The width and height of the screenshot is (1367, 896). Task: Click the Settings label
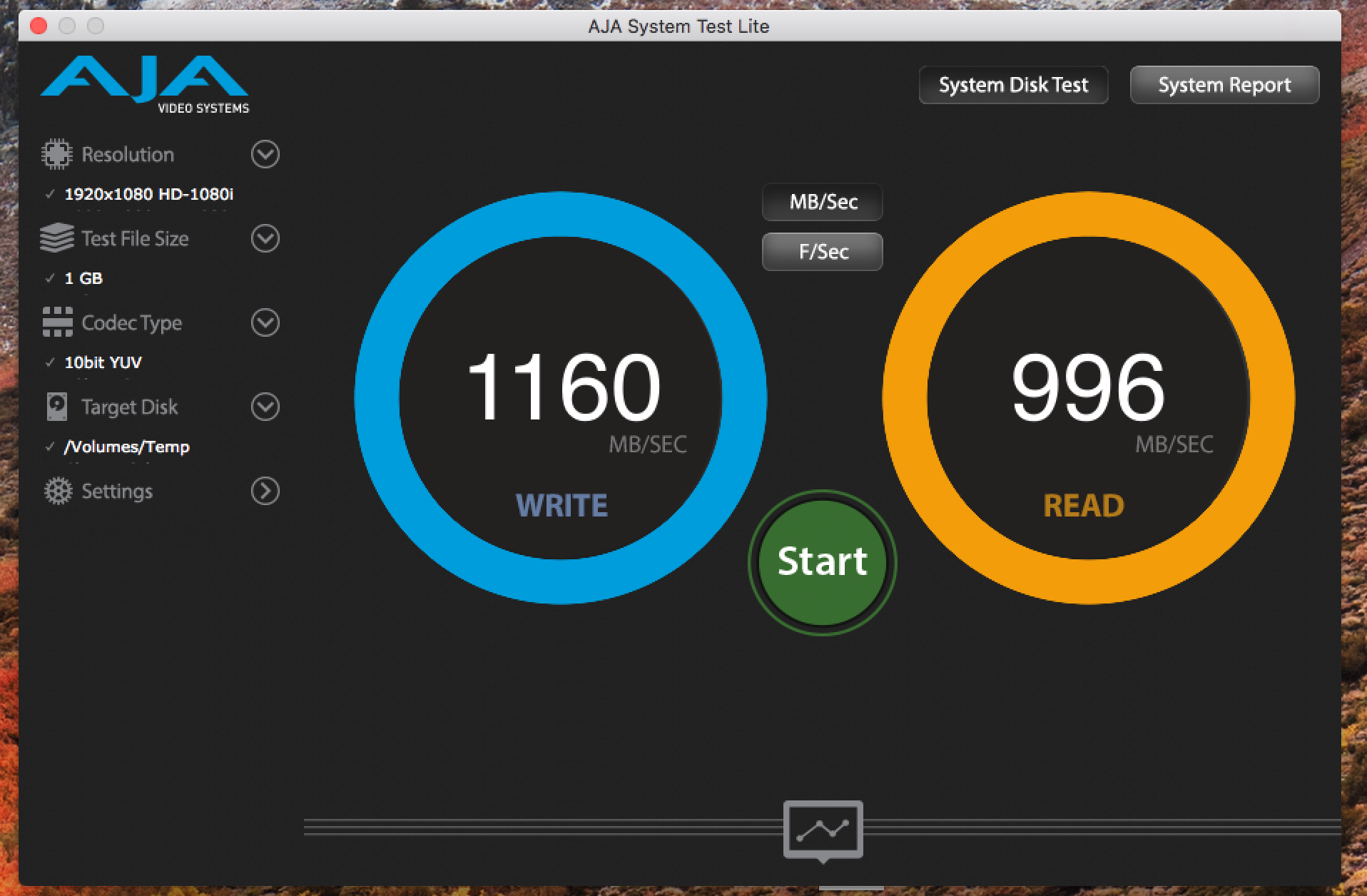(117, 491)
